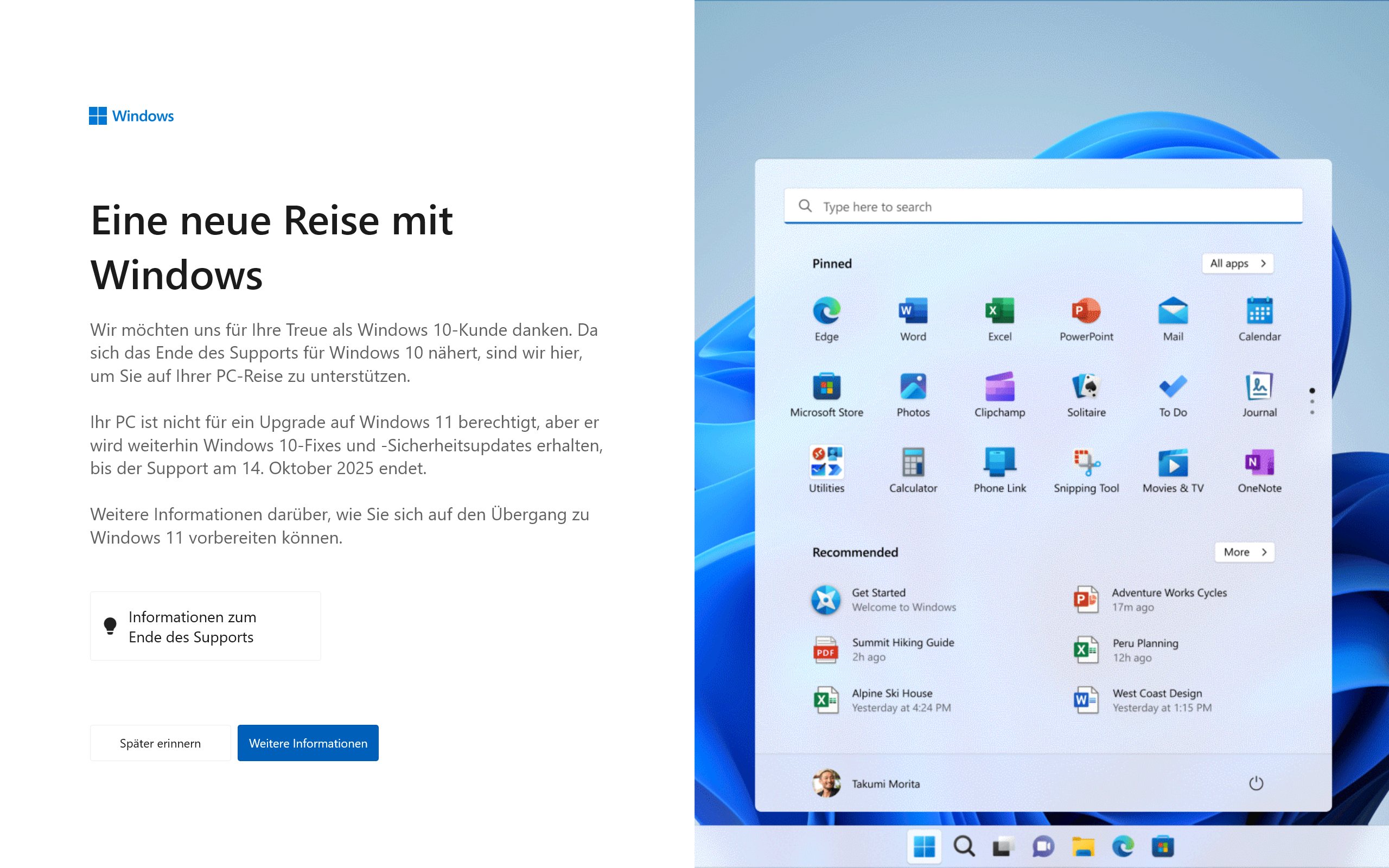Open Informationen zum Ende des Supports
1389x868 pixels.
205,626
